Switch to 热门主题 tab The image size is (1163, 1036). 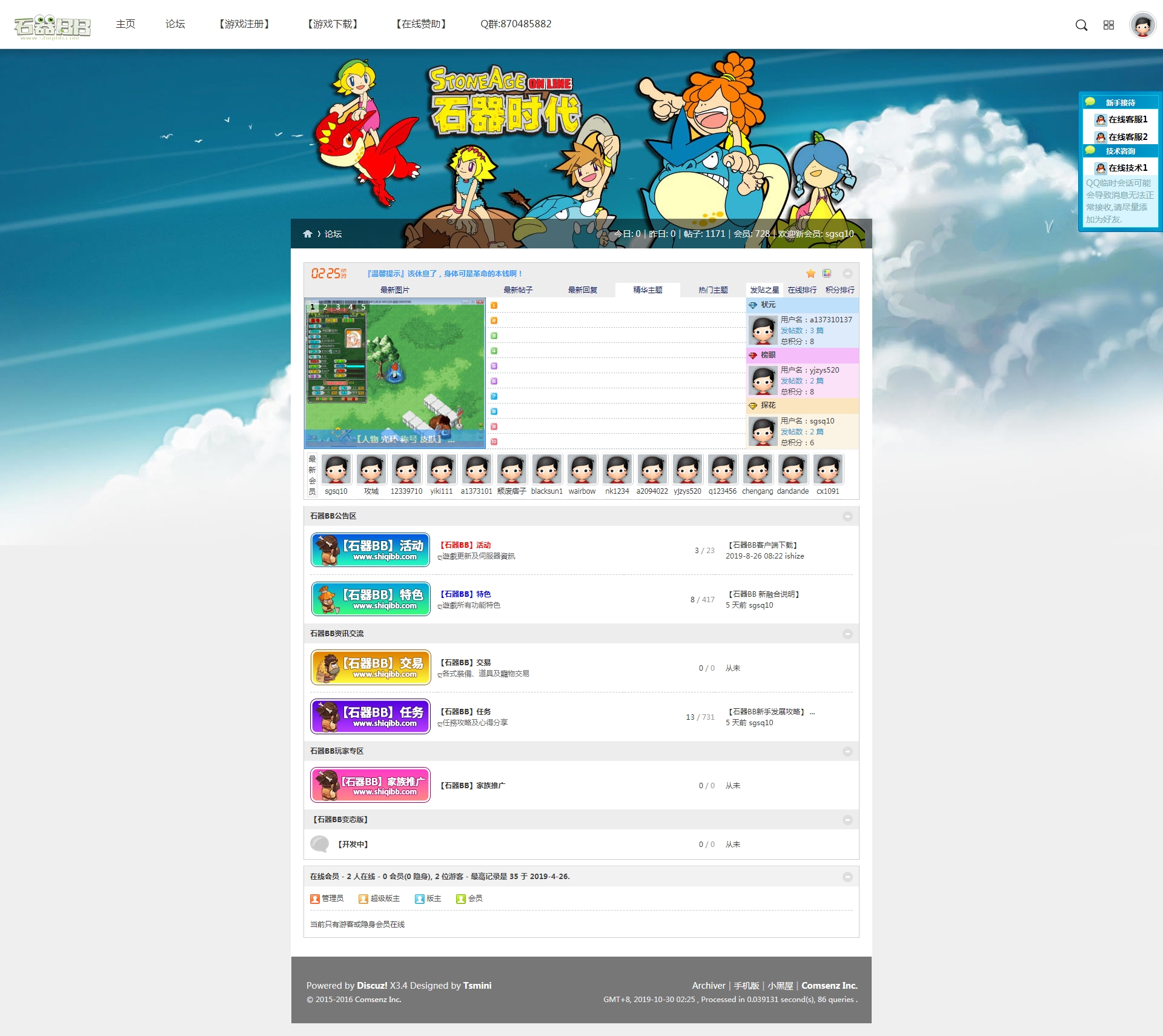coord(713,290)
